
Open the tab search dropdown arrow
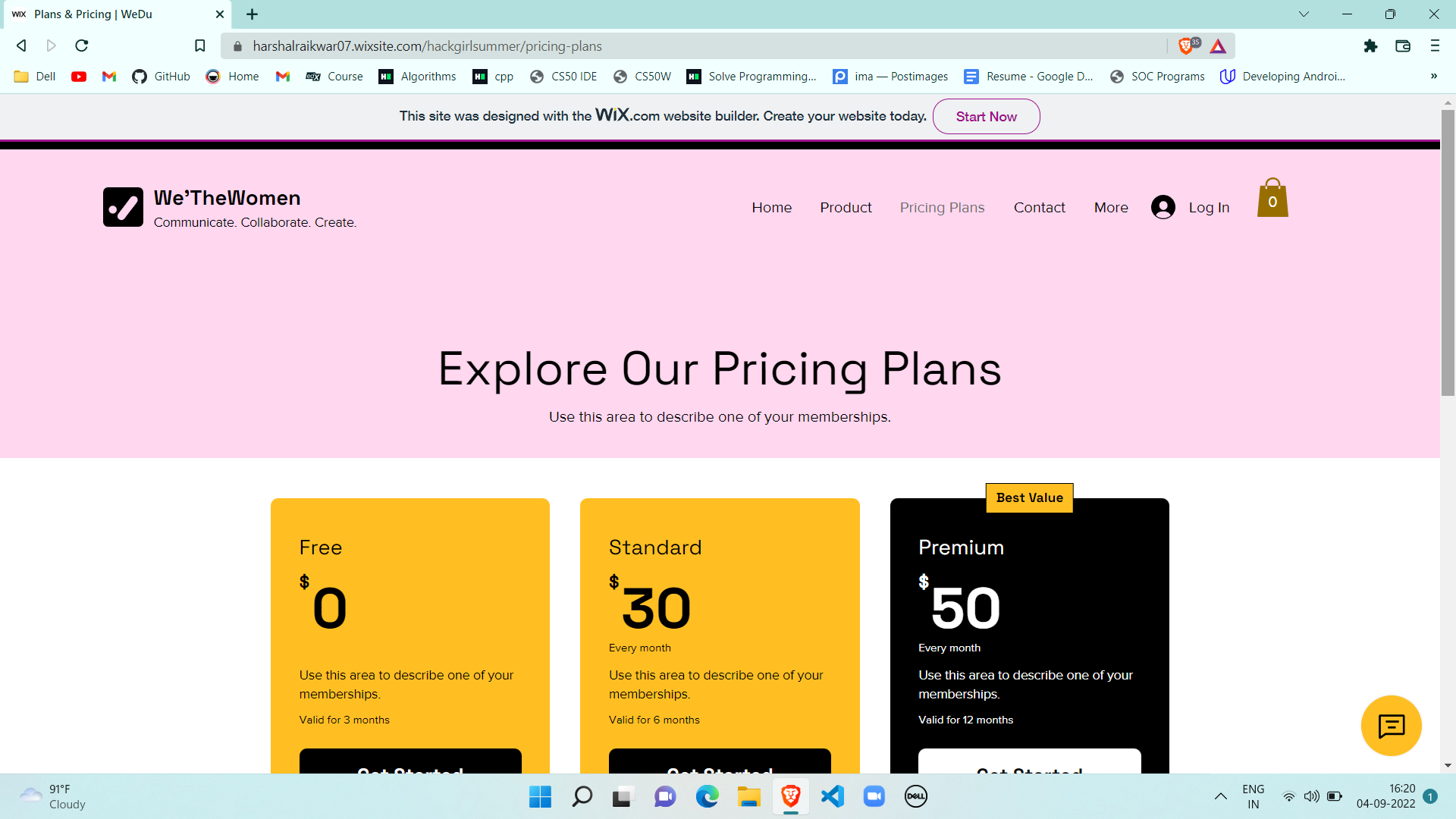pyautogui.click(x=1304, y=14)
